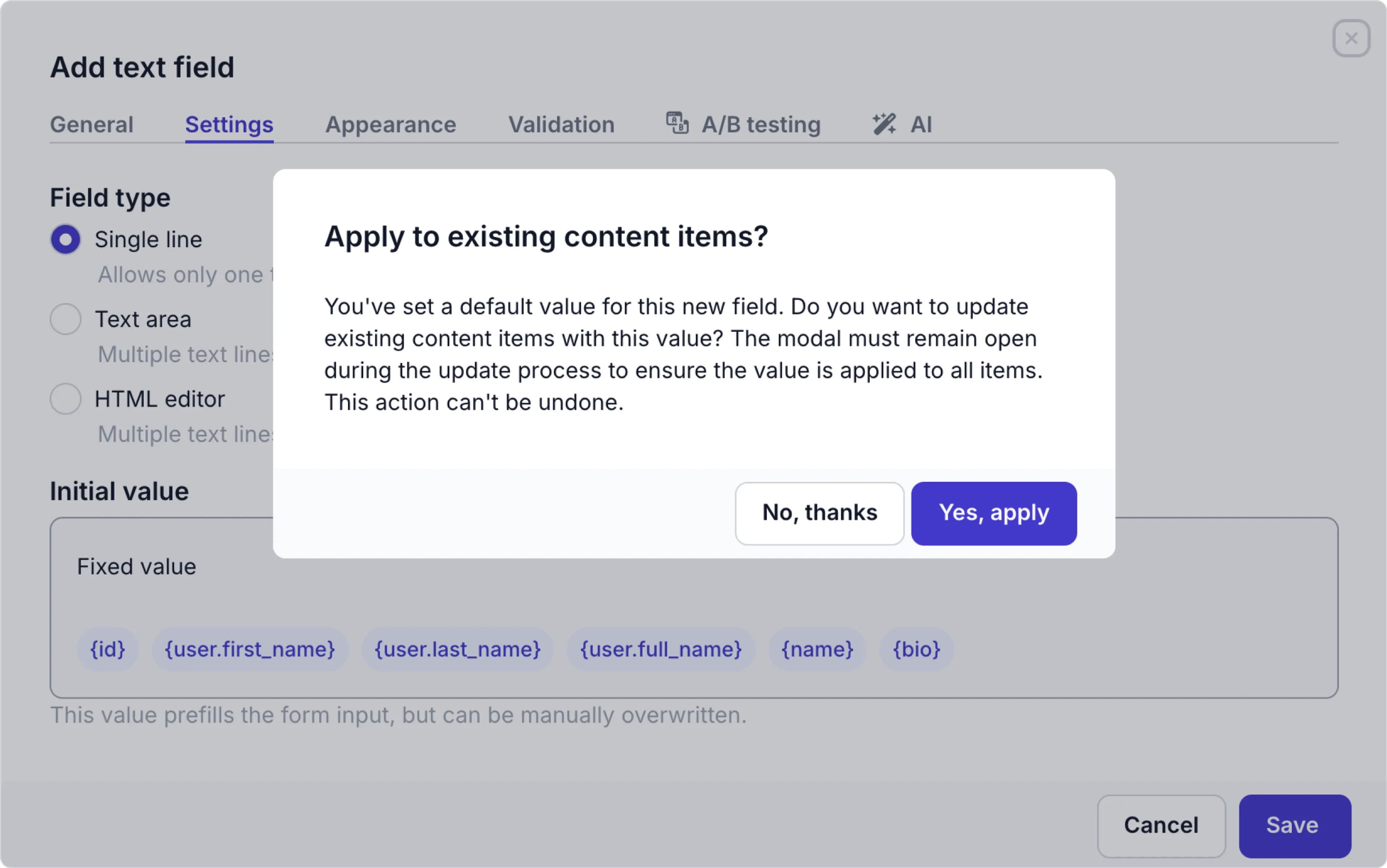1387x868 pixels.
Task: Decline with No, thanks button
Action: tap(819, 513)
